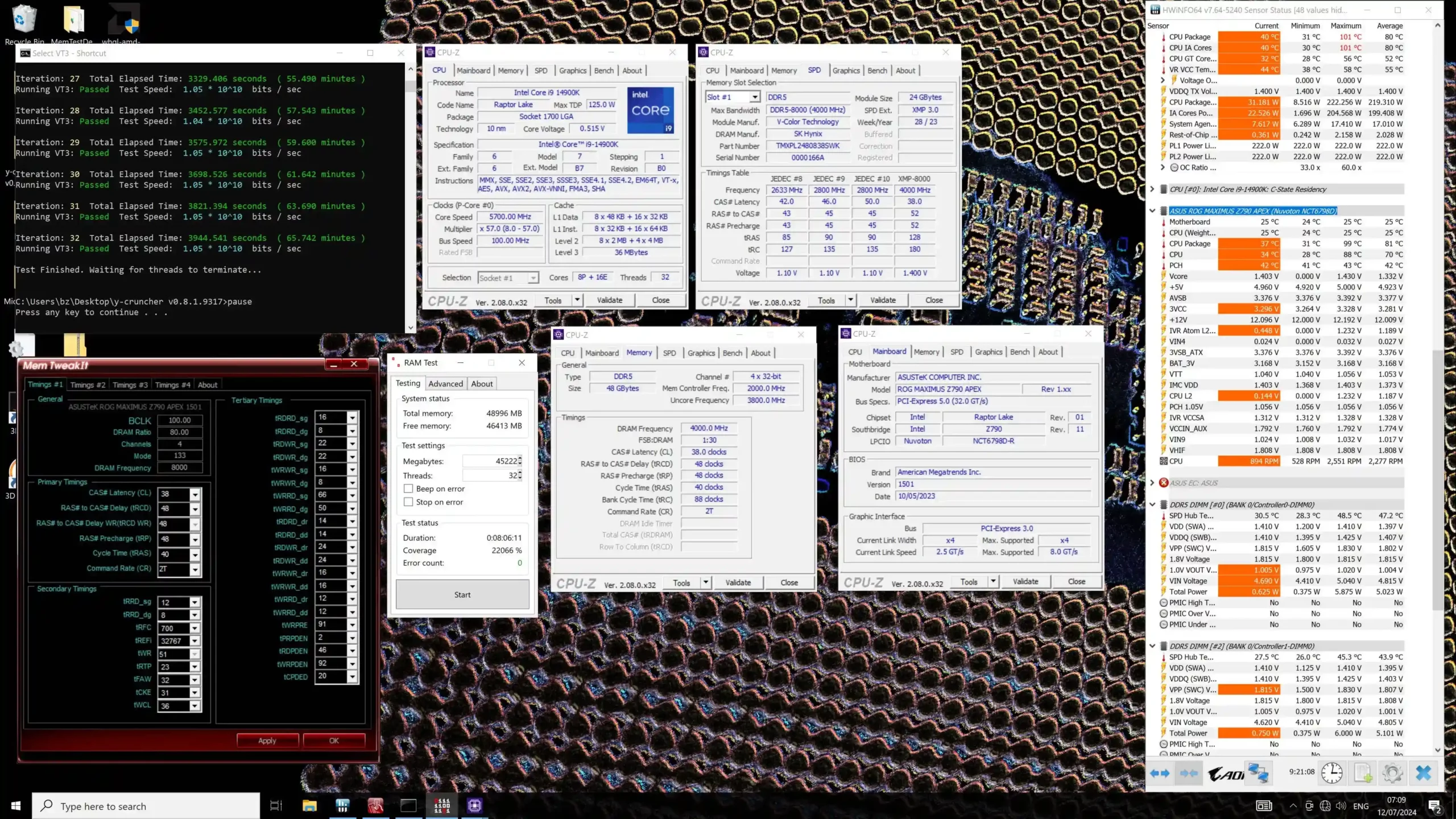Click HWiNFO expand-columns arrows icon
This screenshot has width=1456, height=819.
pyautogui.click(x=1159, y=773)
